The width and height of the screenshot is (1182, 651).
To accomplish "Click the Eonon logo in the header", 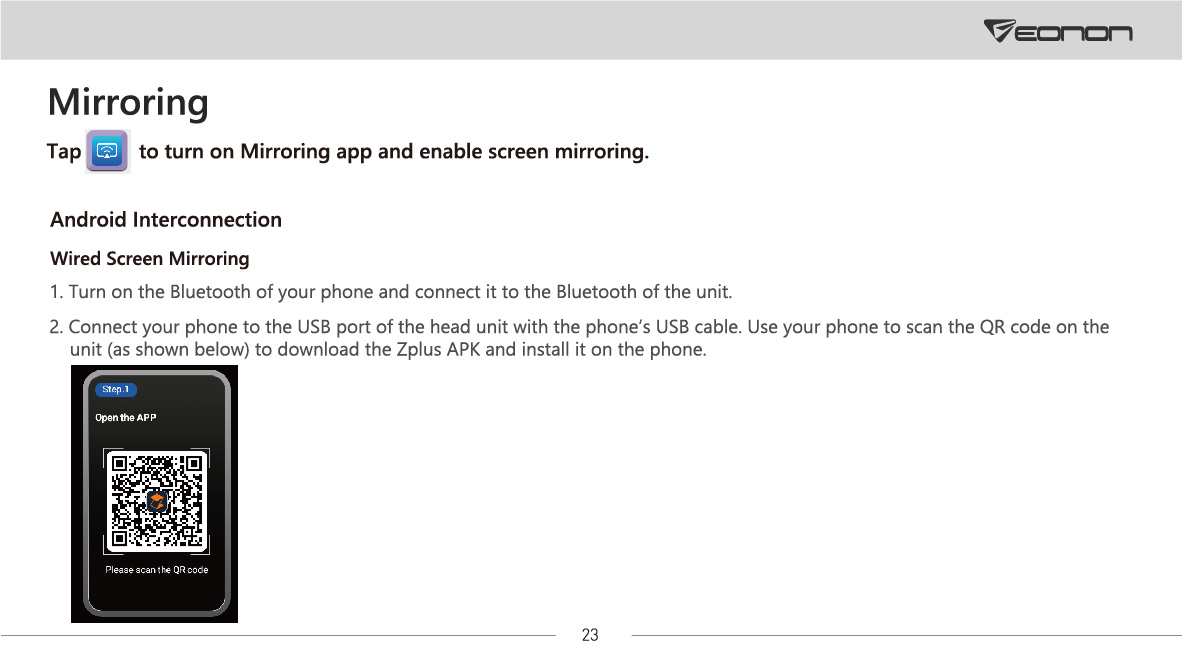I will tap(1058, 31).
